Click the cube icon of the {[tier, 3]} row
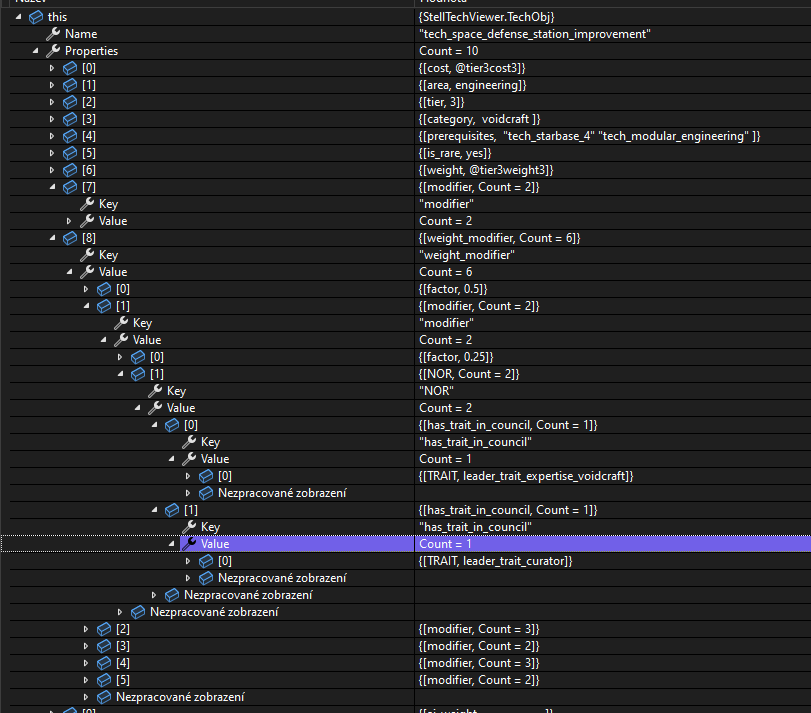 click(x=70, y=102)
